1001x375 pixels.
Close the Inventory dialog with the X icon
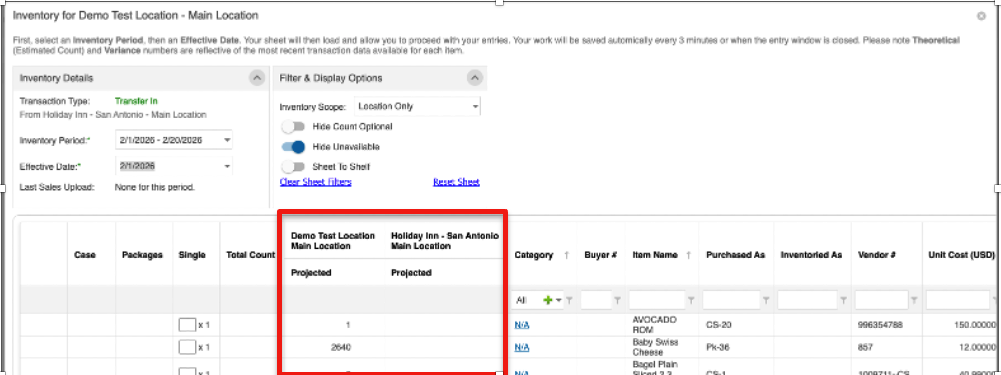coord(981,16)
